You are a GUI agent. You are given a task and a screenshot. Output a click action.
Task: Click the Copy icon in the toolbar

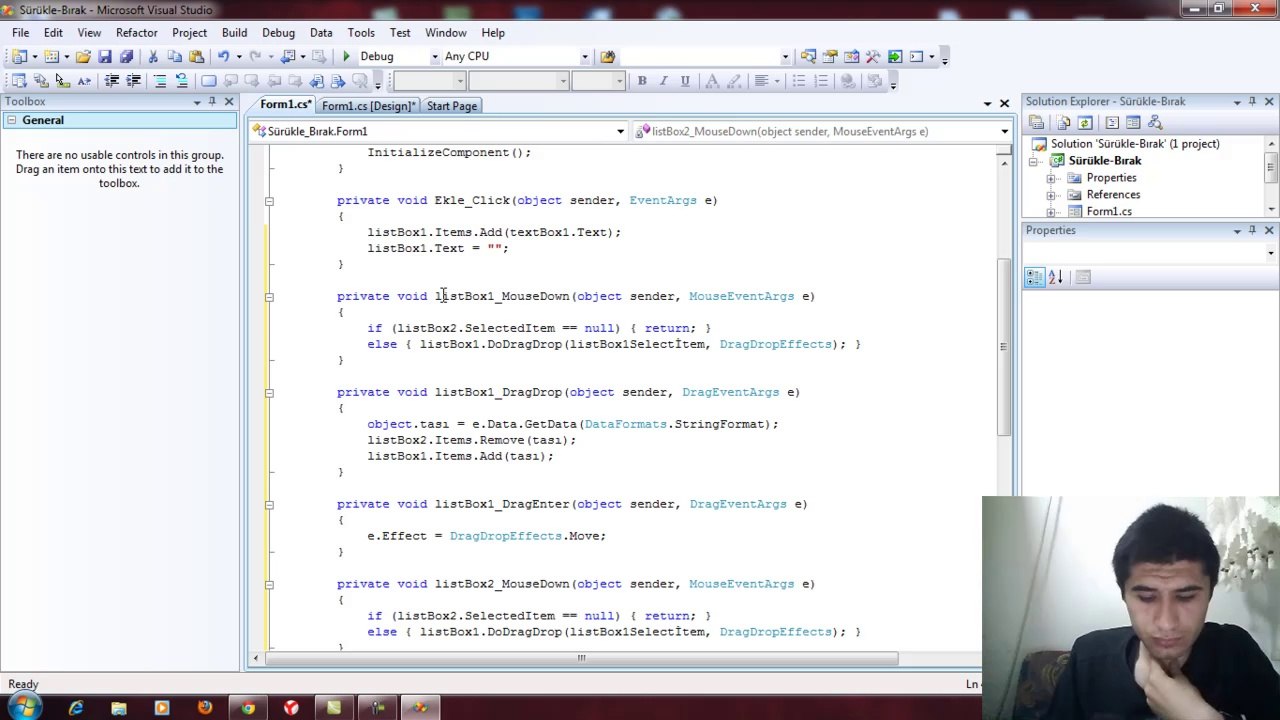tap(175, 57)
